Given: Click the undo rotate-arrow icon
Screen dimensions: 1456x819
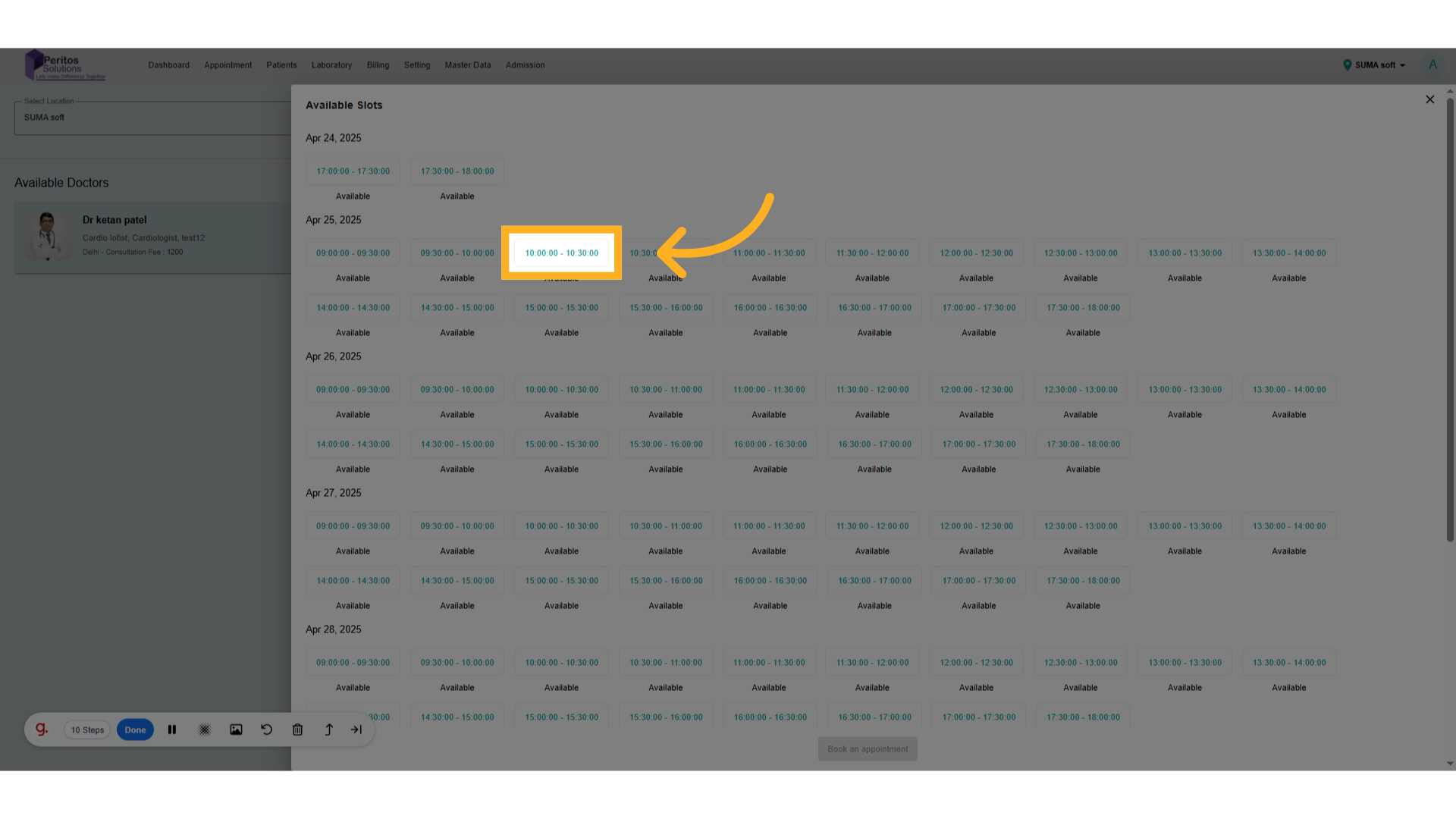Looking at the screenshot, I should 267,730.
